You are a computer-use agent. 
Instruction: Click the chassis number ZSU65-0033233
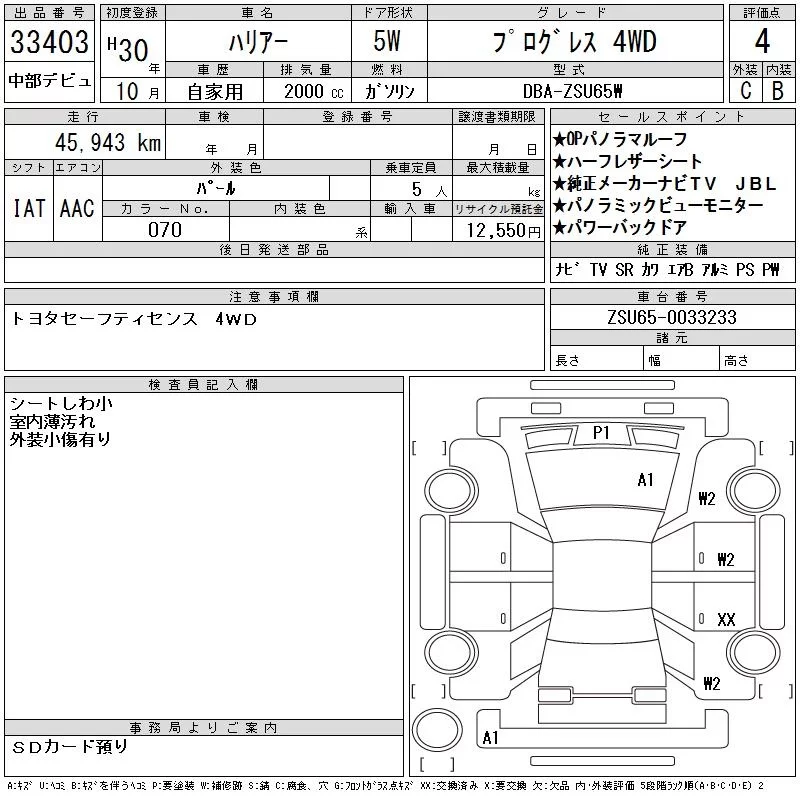(x=671, y=317)
